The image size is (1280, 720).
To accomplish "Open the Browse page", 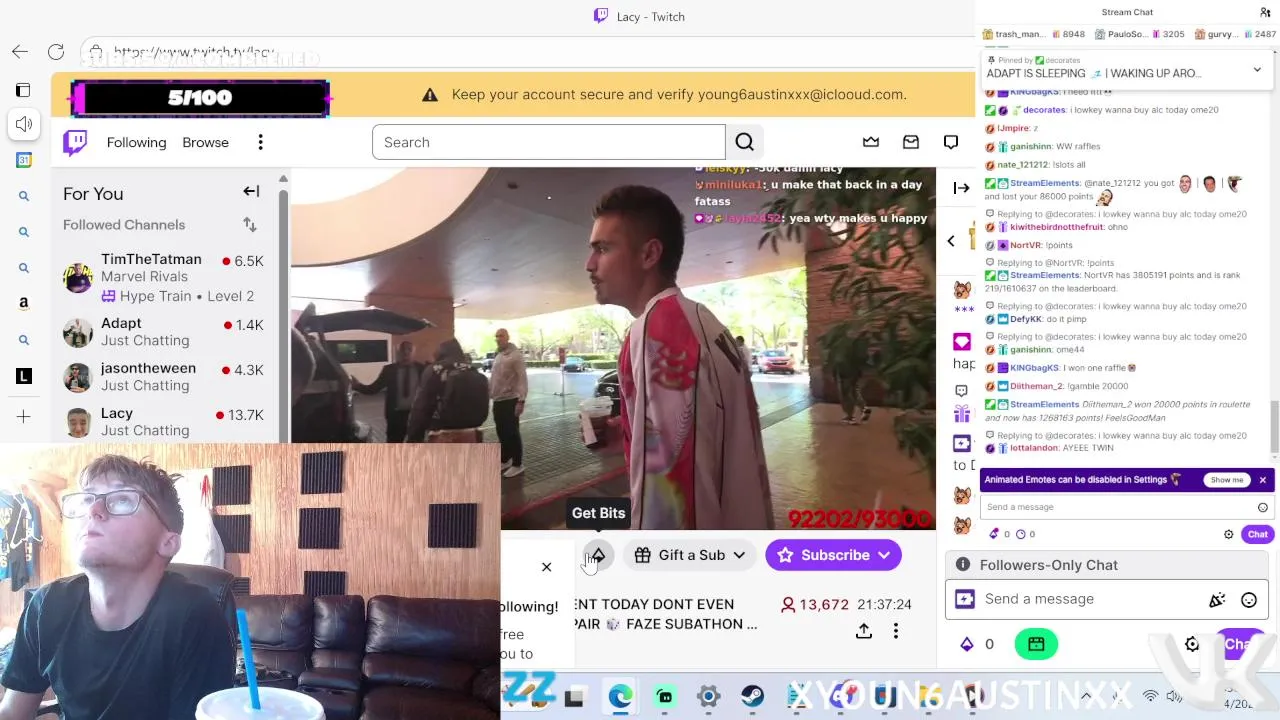I will coord(205,142).
